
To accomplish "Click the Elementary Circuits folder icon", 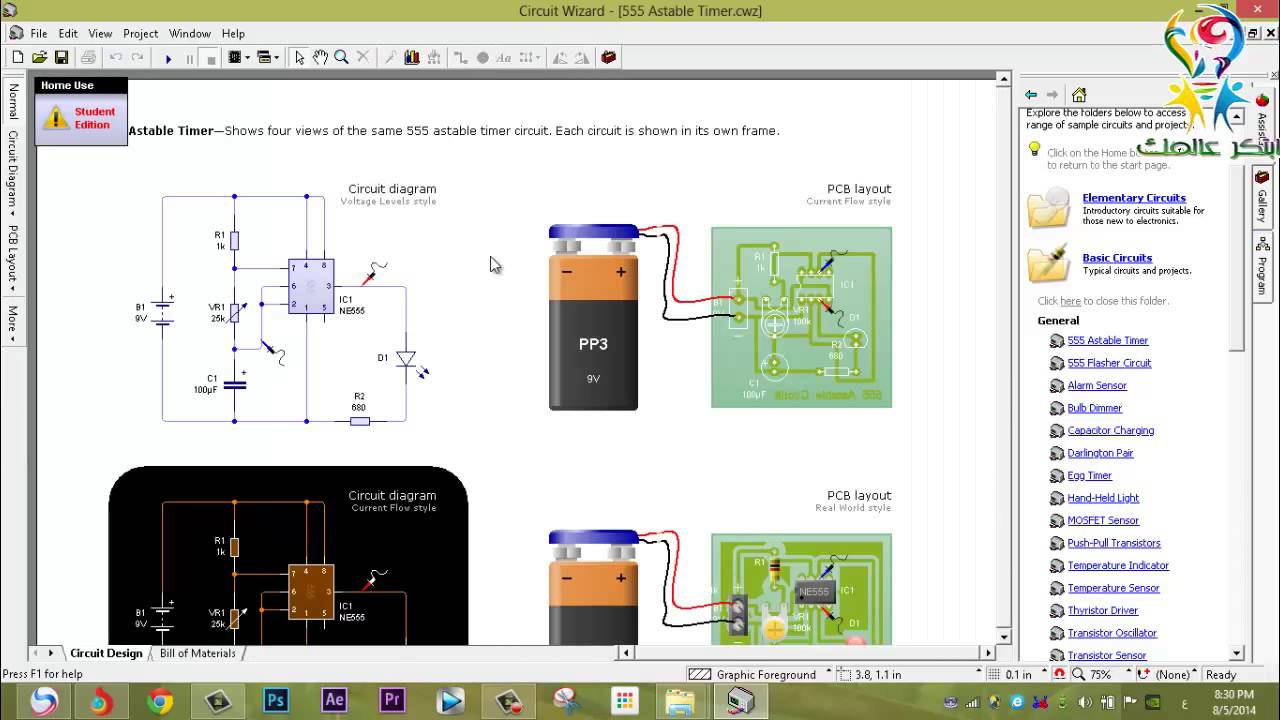I will [1048, 209].
